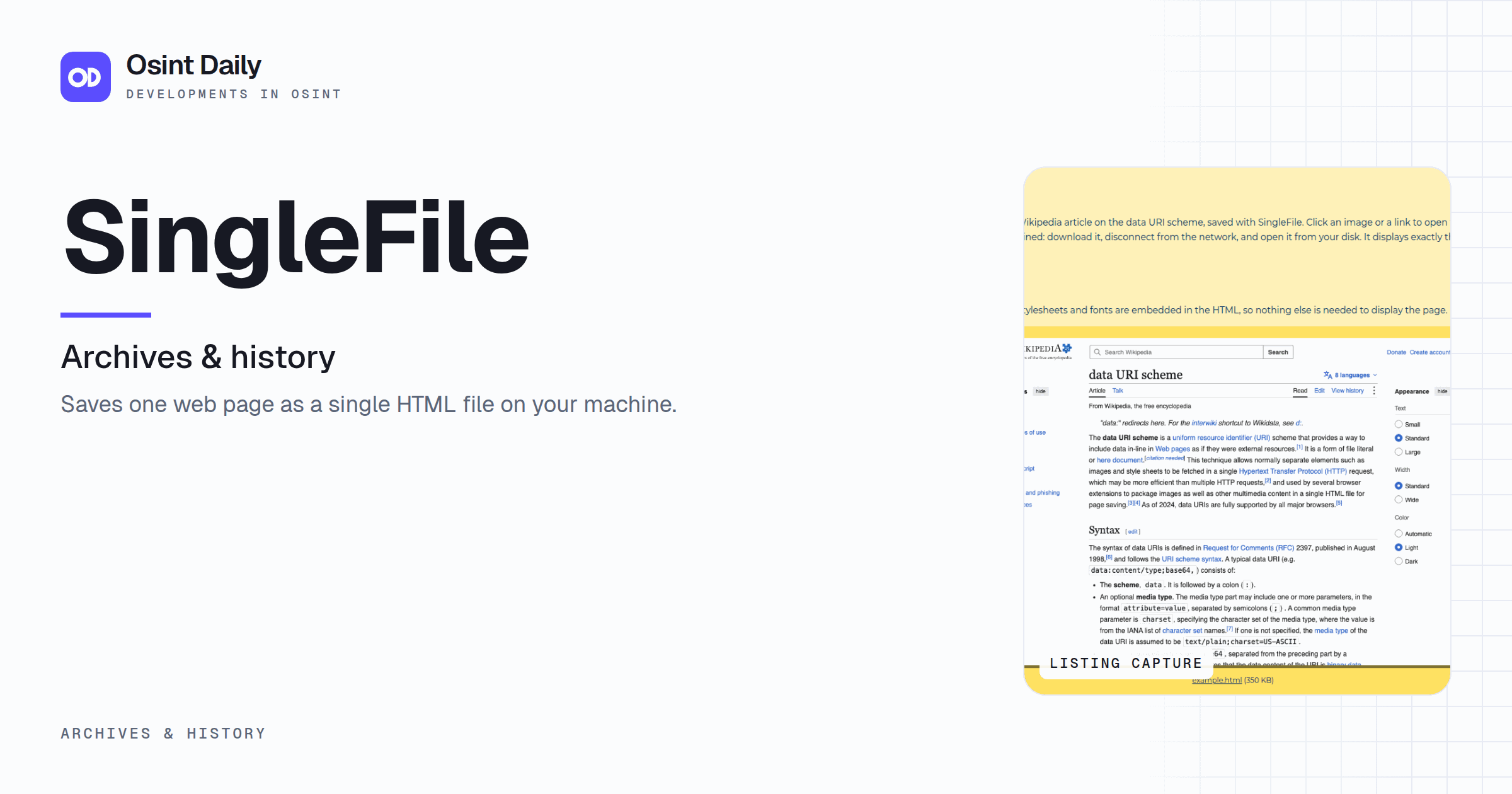Click the media type link
The width and height of the screenshot is (1512, 794).
[1331, 631]
